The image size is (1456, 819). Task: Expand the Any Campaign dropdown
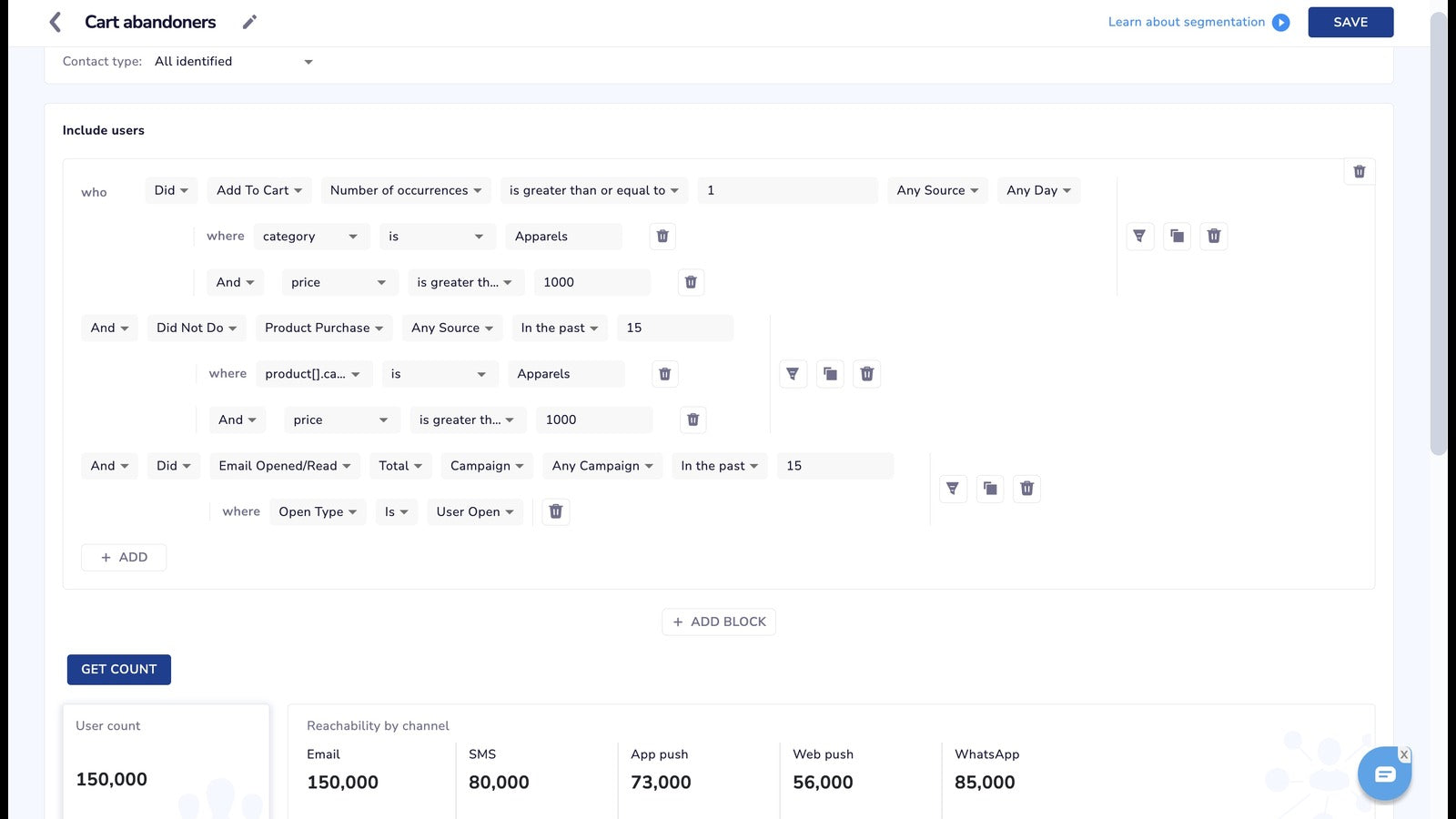(602, 465)
